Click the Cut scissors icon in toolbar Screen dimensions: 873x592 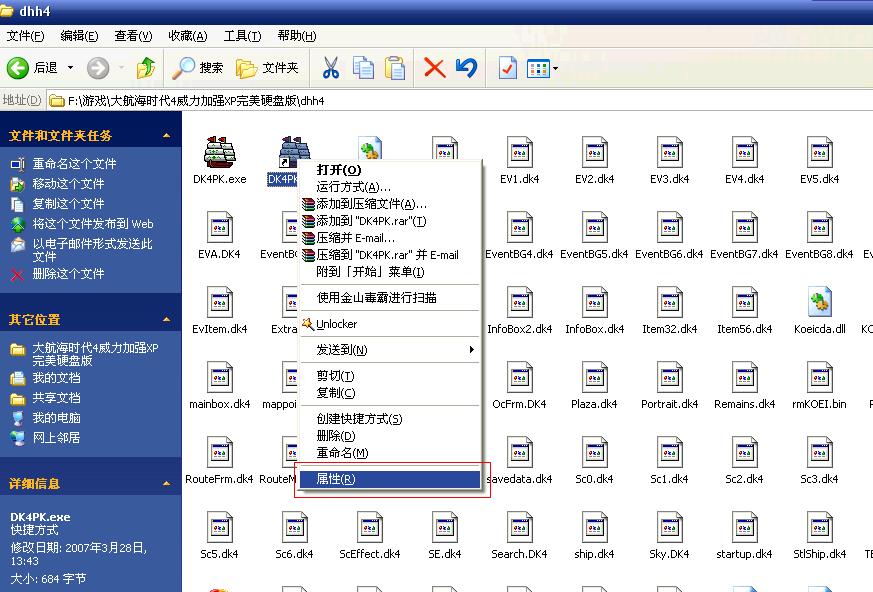coord(330,68)
